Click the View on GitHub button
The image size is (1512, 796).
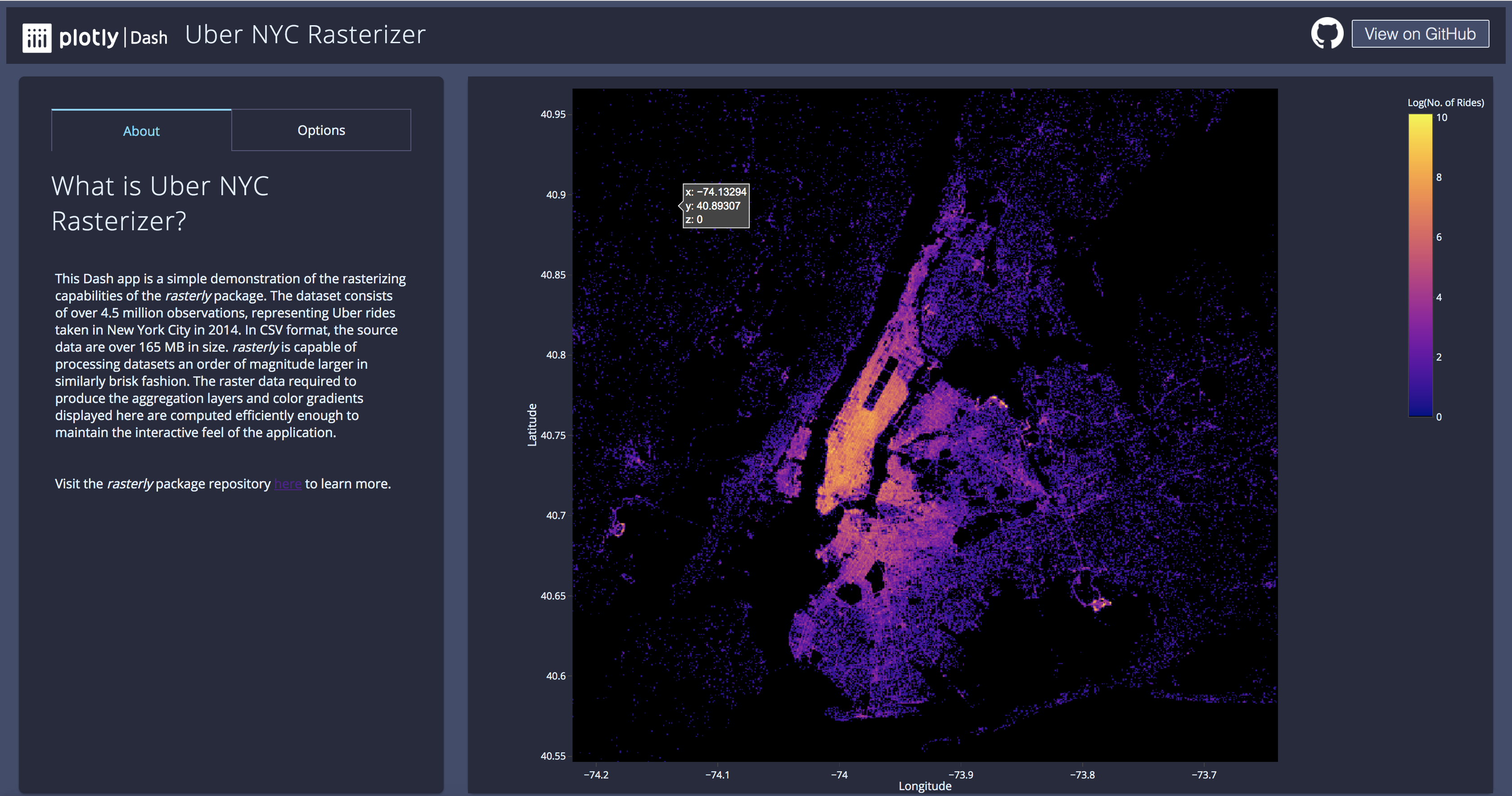point(1420,33)
